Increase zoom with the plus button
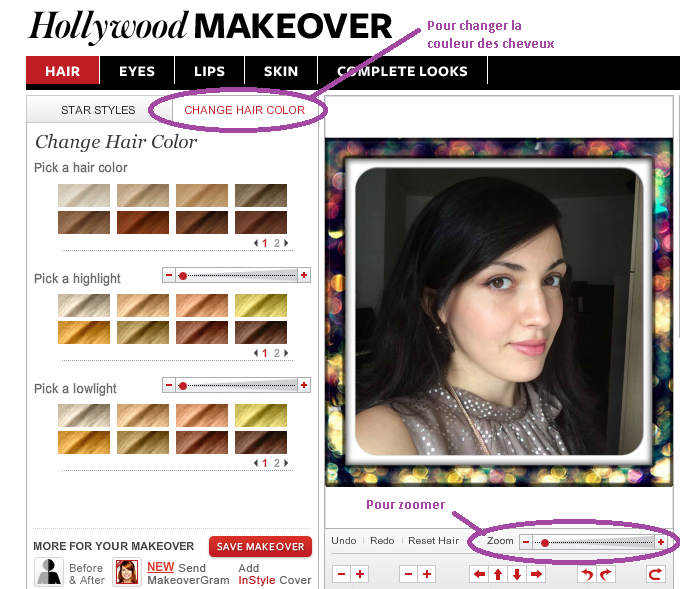The image size is (680, 589). click(660, 541)
